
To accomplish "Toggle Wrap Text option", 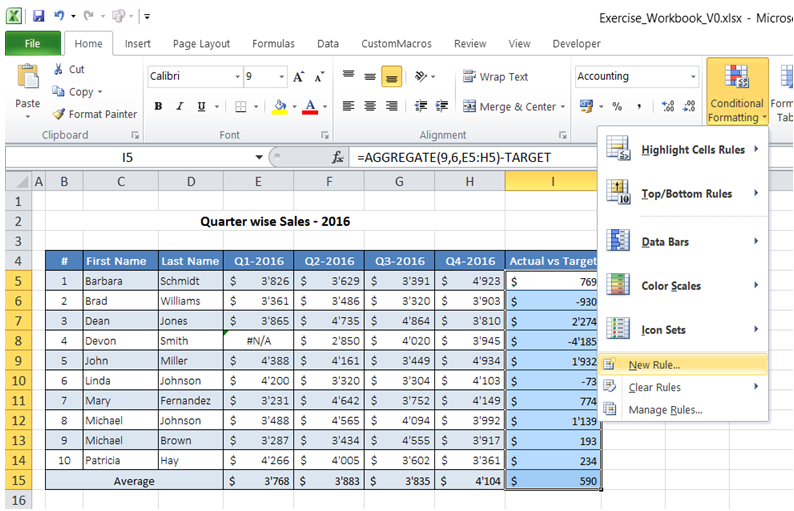I will [496, 77].
